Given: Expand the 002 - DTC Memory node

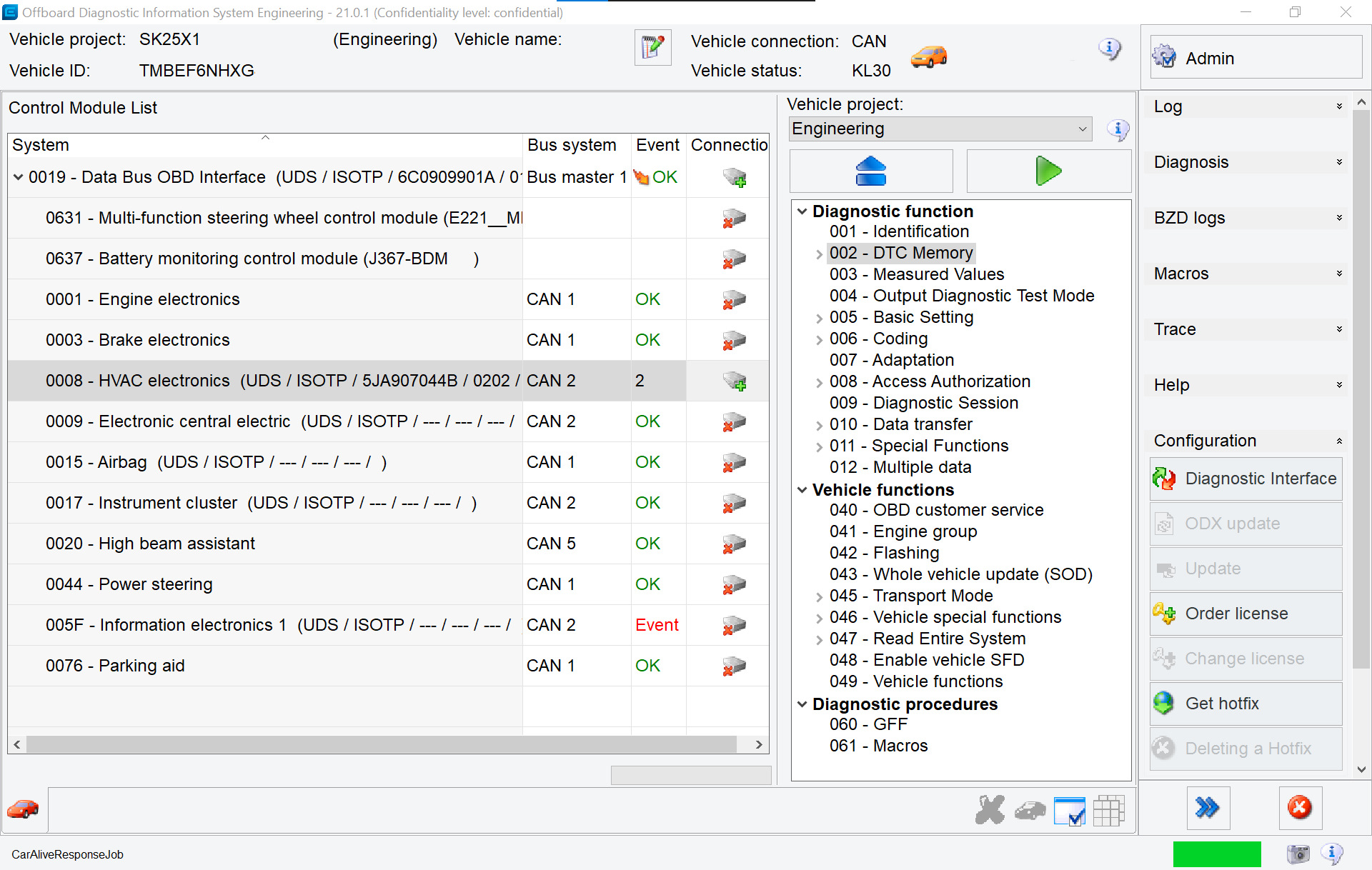Looking at the screenshot, I should [819, 254].
